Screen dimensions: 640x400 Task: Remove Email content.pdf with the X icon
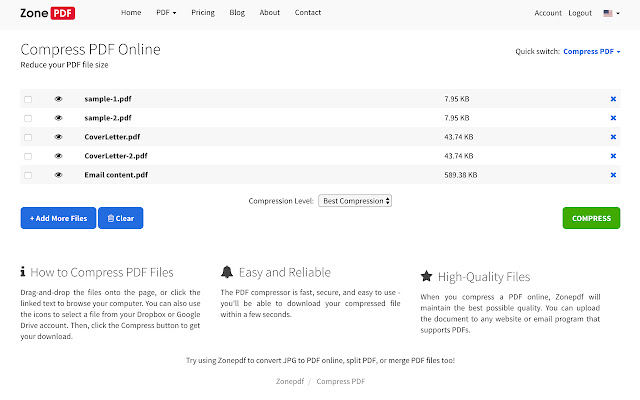click(x=613, y=175)
